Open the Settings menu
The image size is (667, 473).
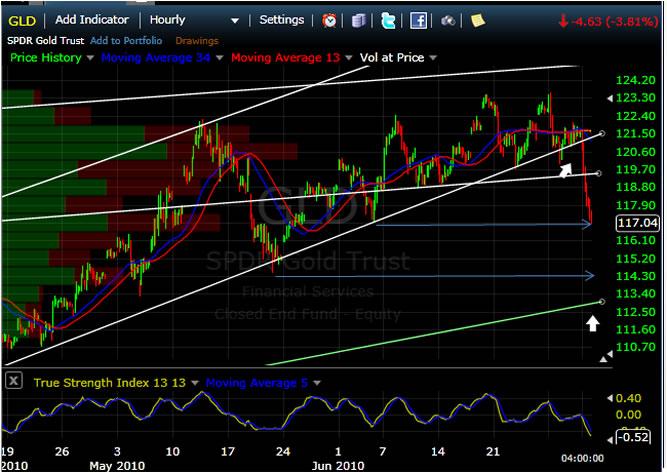pos(281,20)
